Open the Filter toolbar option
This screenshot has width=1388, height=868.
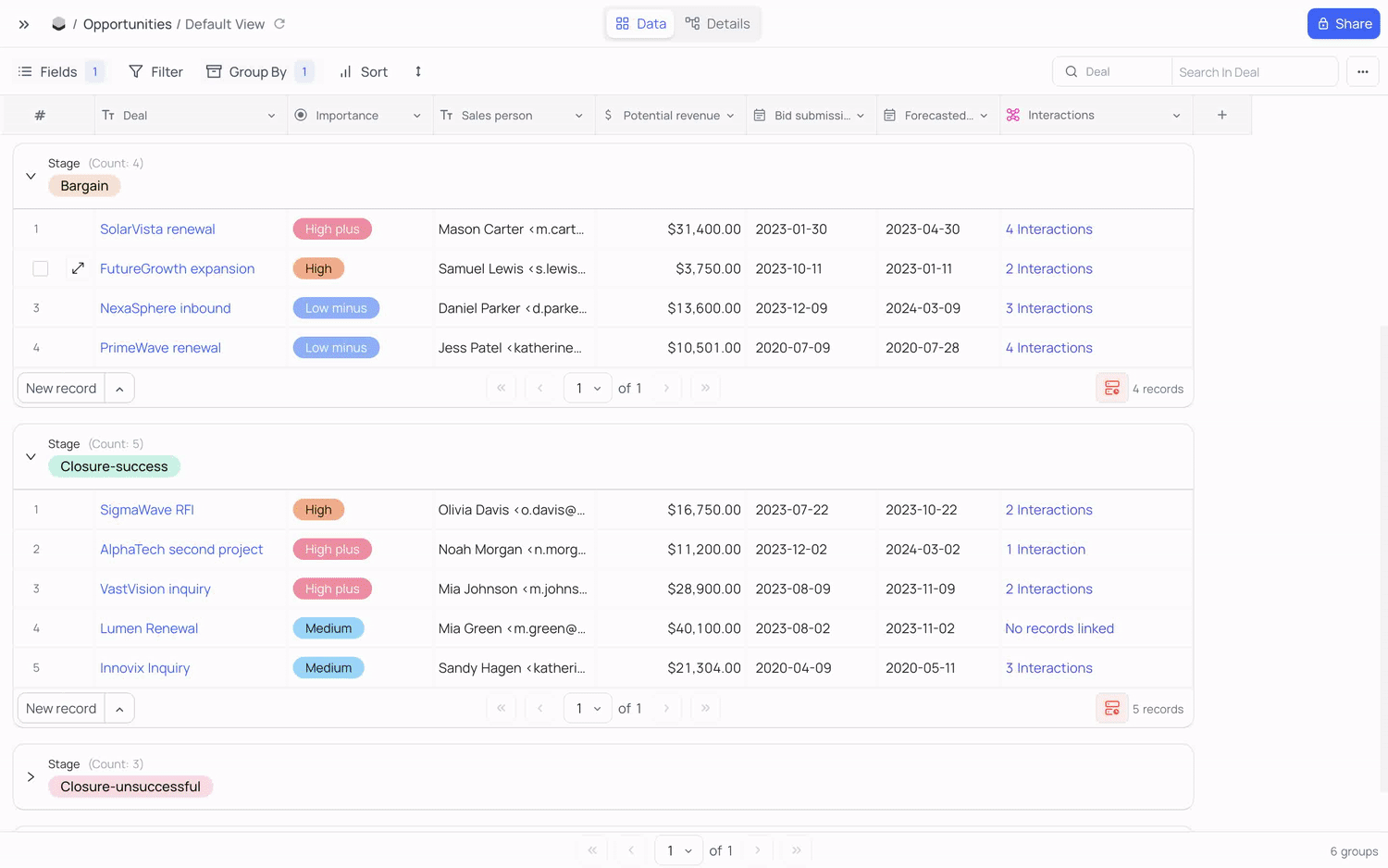[x=155, y=71]
